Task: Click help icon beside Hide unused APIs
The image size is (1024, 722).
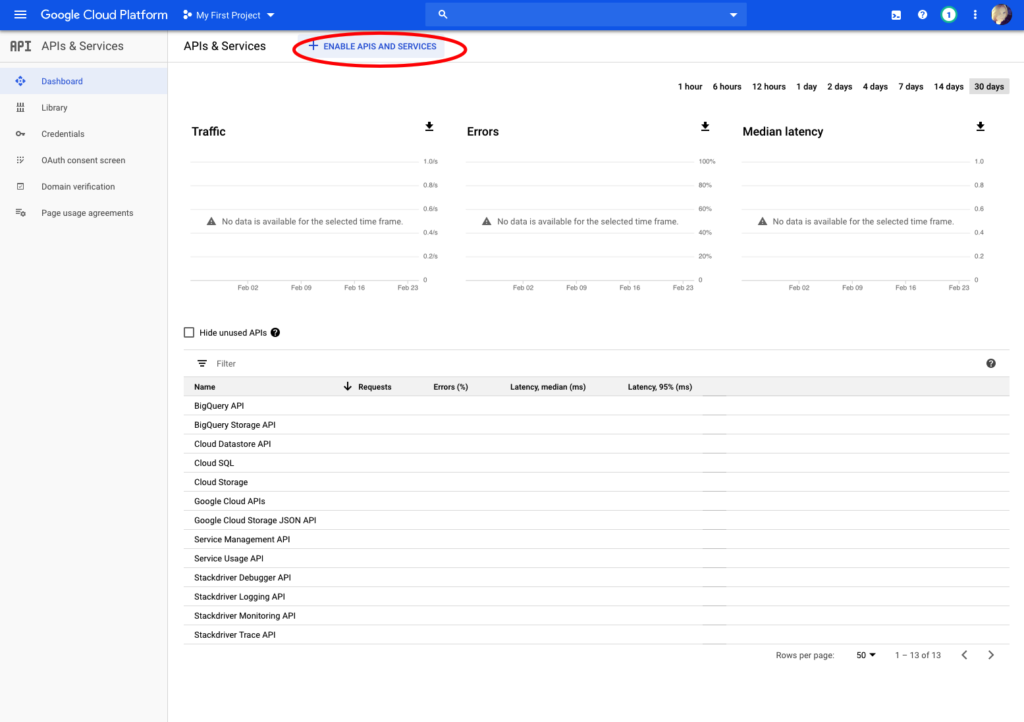Action: click(x=276, y=332)
